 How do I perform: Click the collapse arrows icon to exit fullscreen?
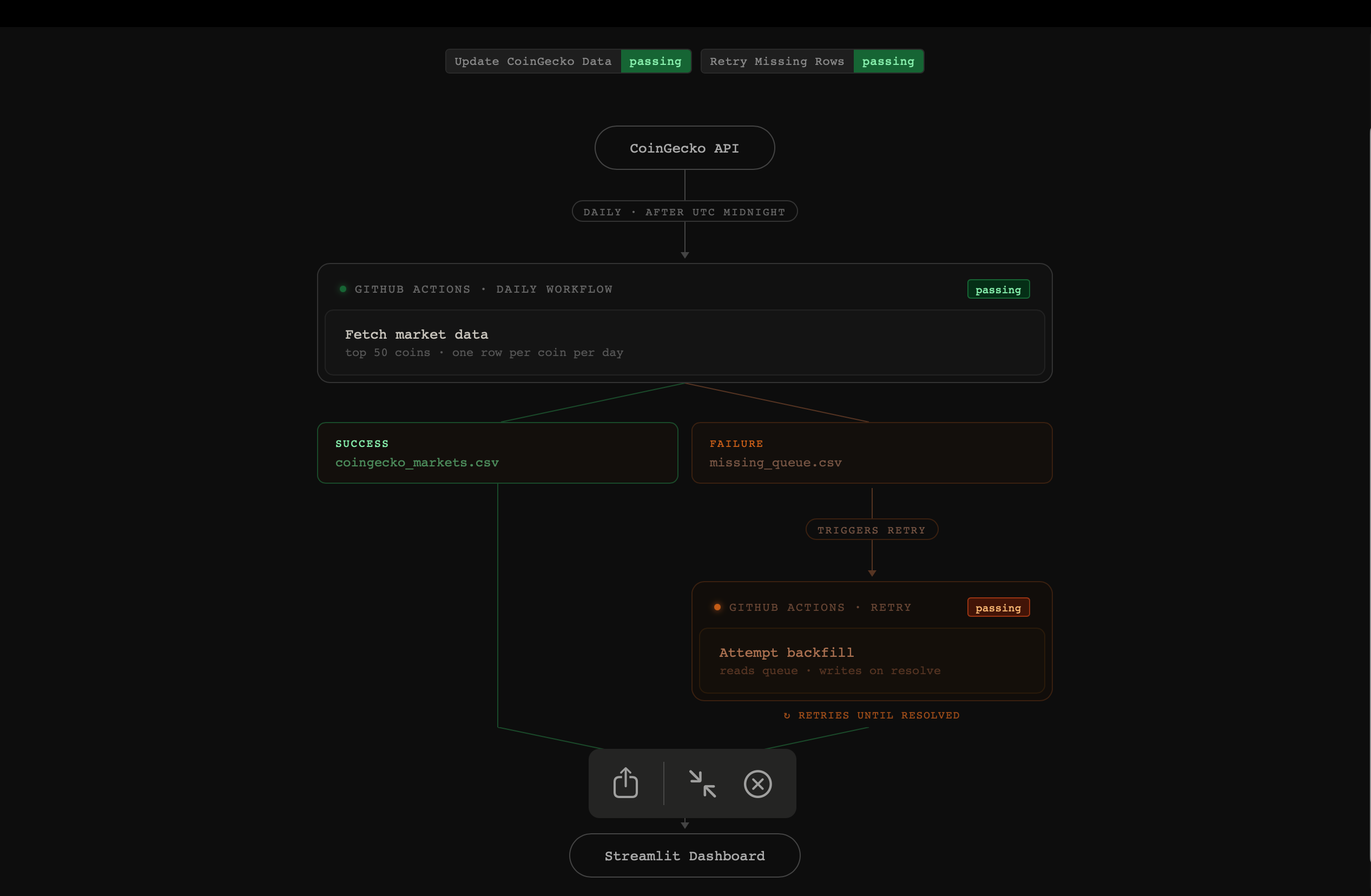click(x=702, y=784)
